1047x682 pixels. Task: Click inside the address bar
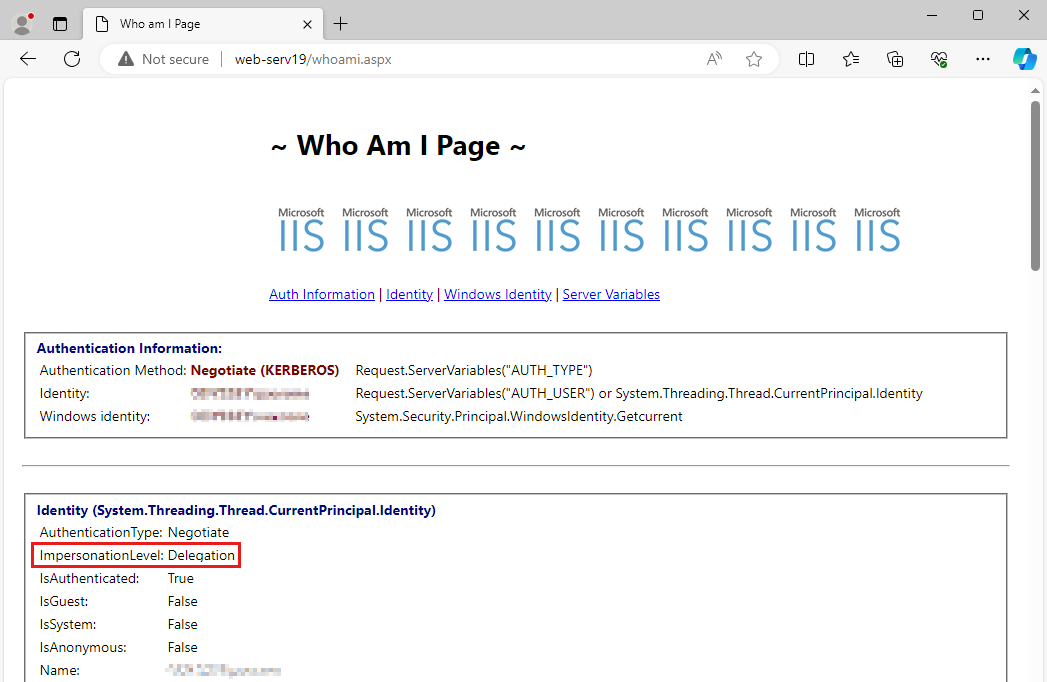(x=400, y=59)
